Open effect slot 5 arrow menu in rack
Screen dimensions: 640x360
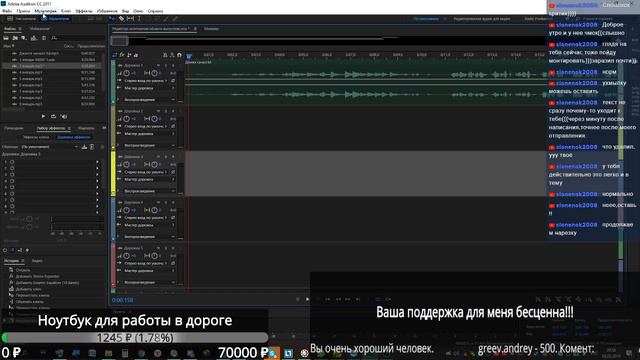coord(97,187)
